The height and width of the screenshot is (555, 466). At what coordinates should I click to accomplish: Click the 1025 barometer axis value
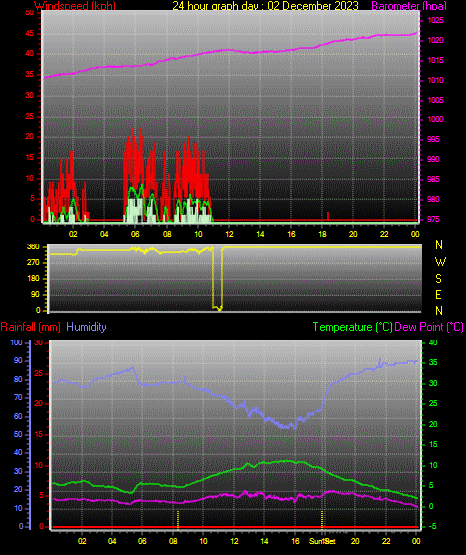(435, 21)
